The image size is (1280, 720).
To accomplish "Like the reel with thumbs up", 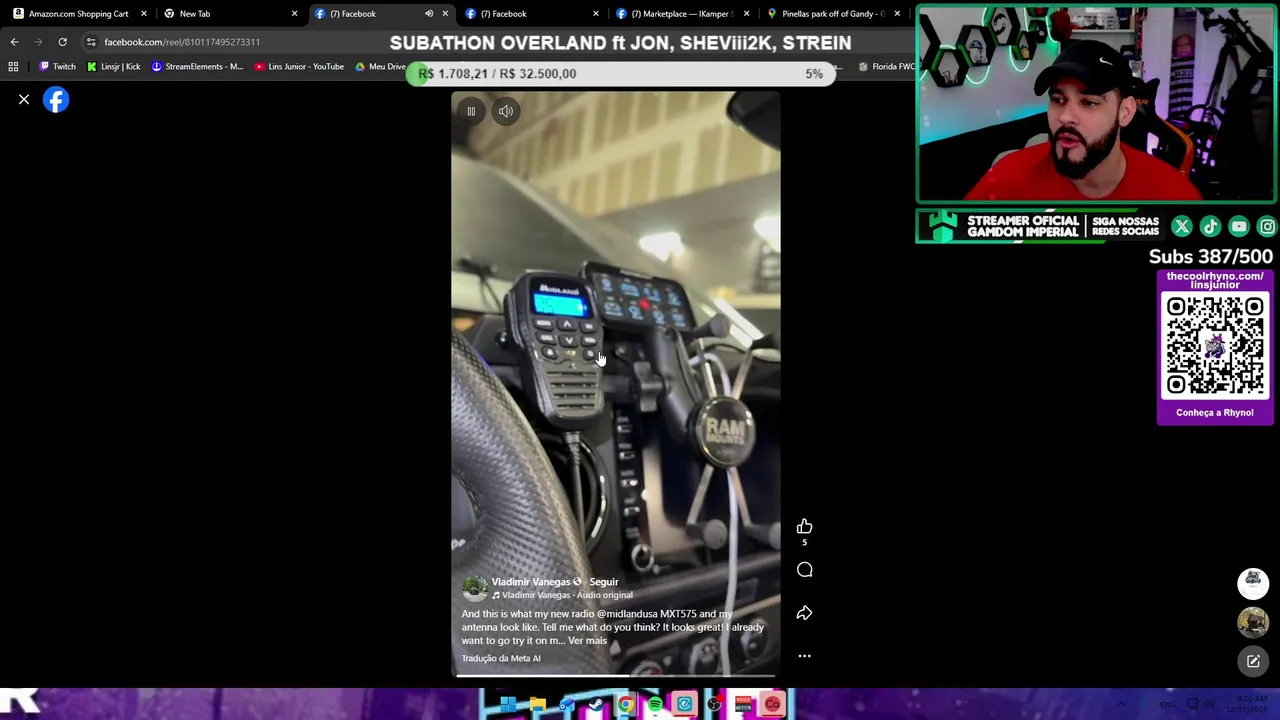I will coord(804,527).
